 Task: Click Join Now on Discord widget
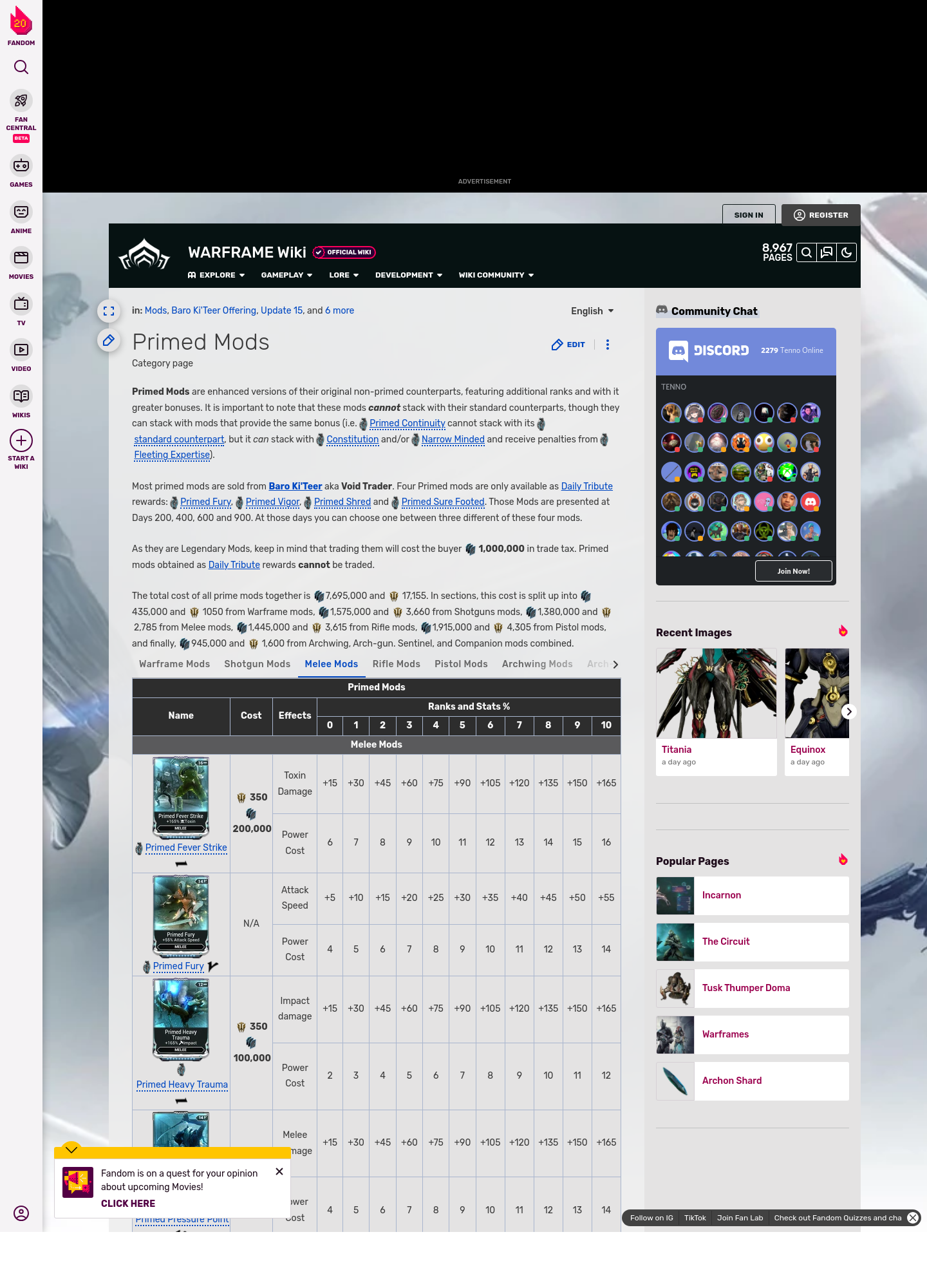coord(794,571)
